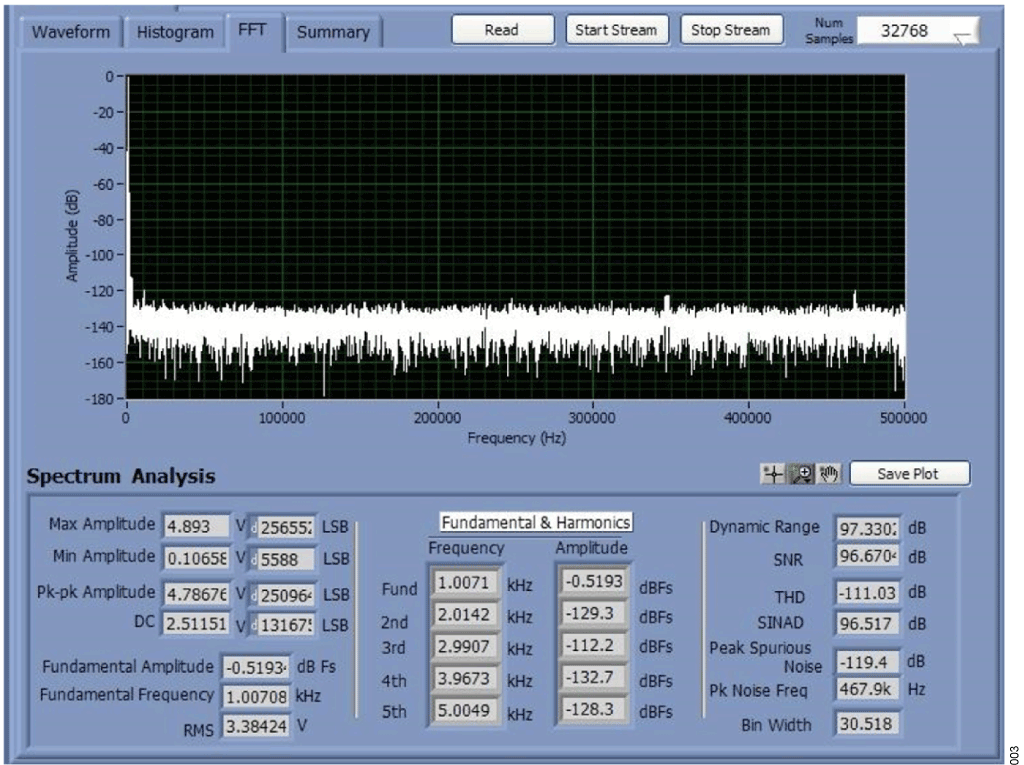Select the crosshair cursor tool

point(773,474)
